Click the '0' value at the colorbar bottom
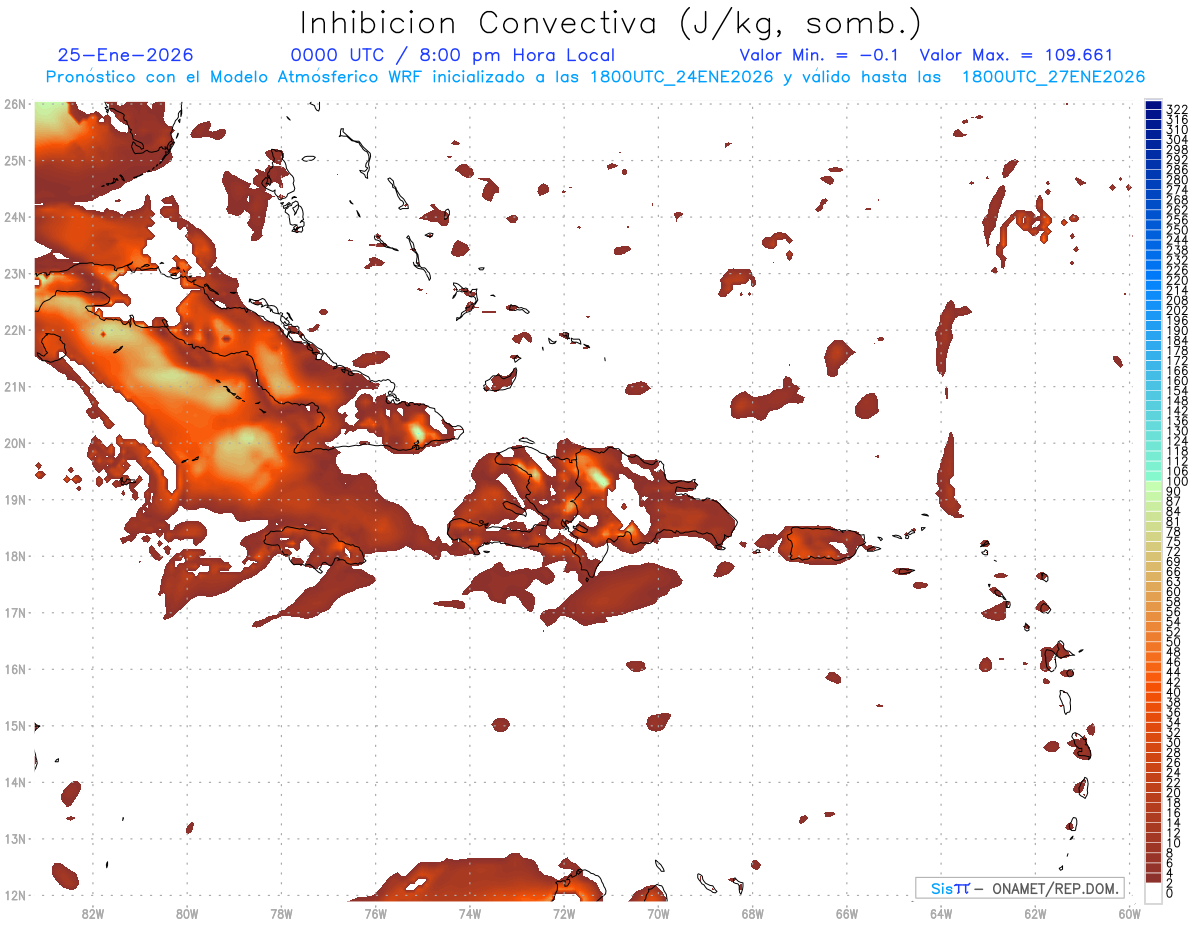1200x927 pixels. coord(1171,893)
